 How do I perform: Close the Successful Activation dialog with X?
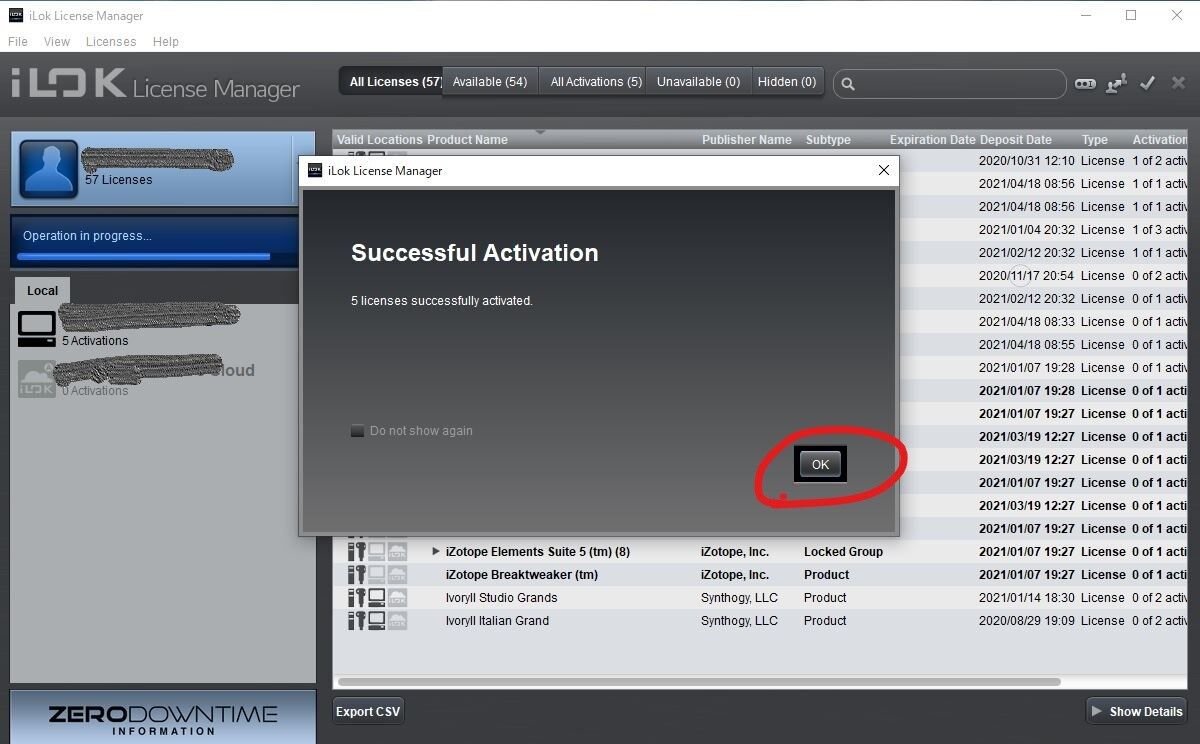coord(883,170)
